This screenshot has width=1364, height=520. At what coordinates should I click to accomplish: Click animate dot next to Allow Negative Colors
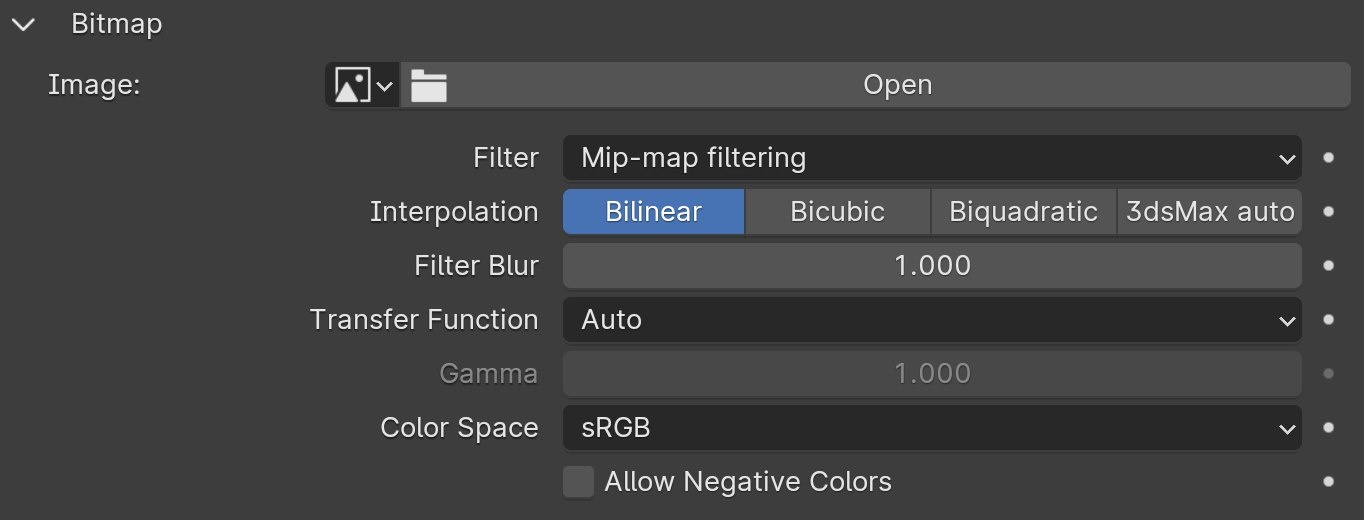click(1328, 482)
